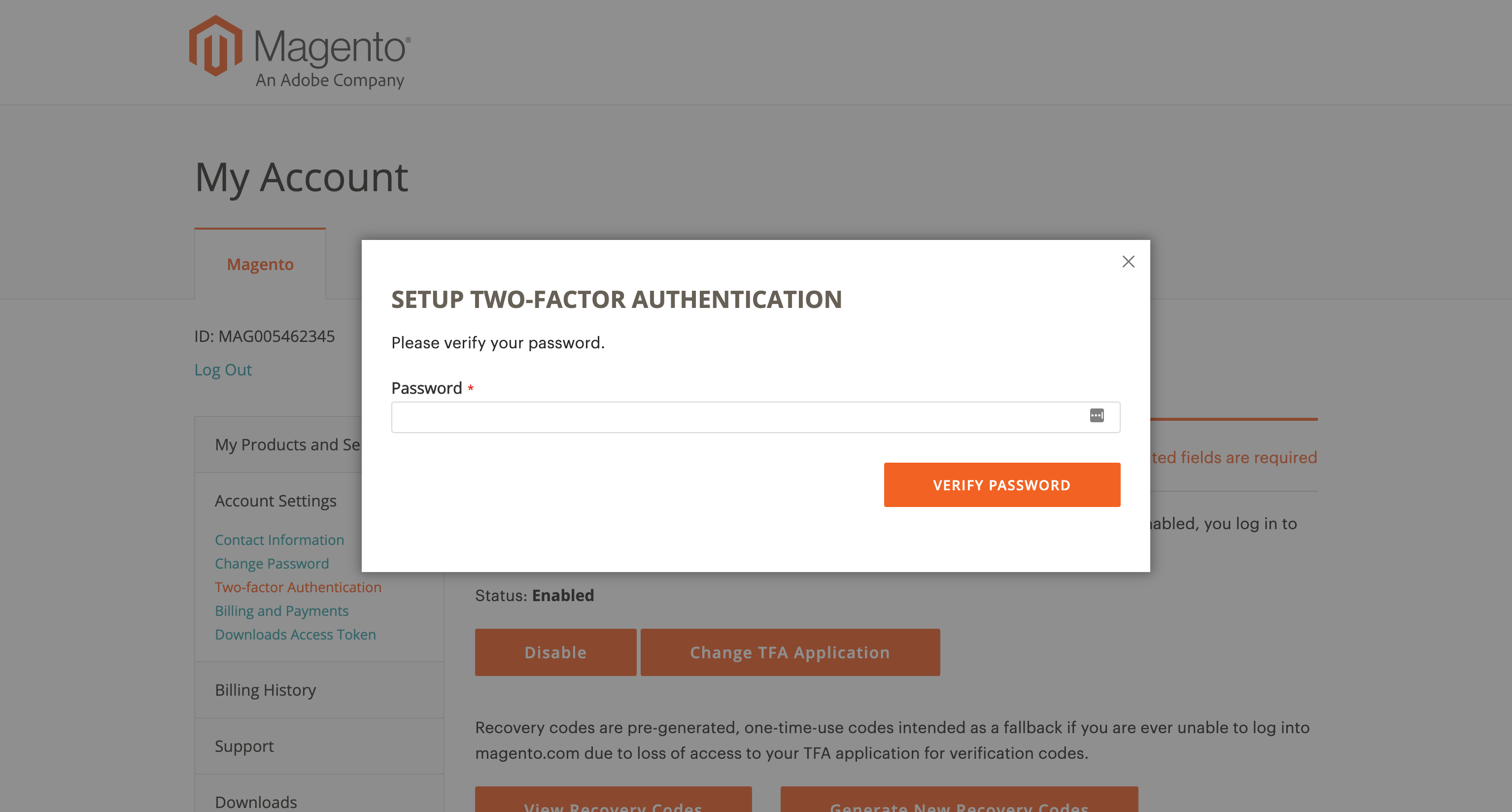
Task: Click Change TFA Application button
Action: (x=790, y=652)
